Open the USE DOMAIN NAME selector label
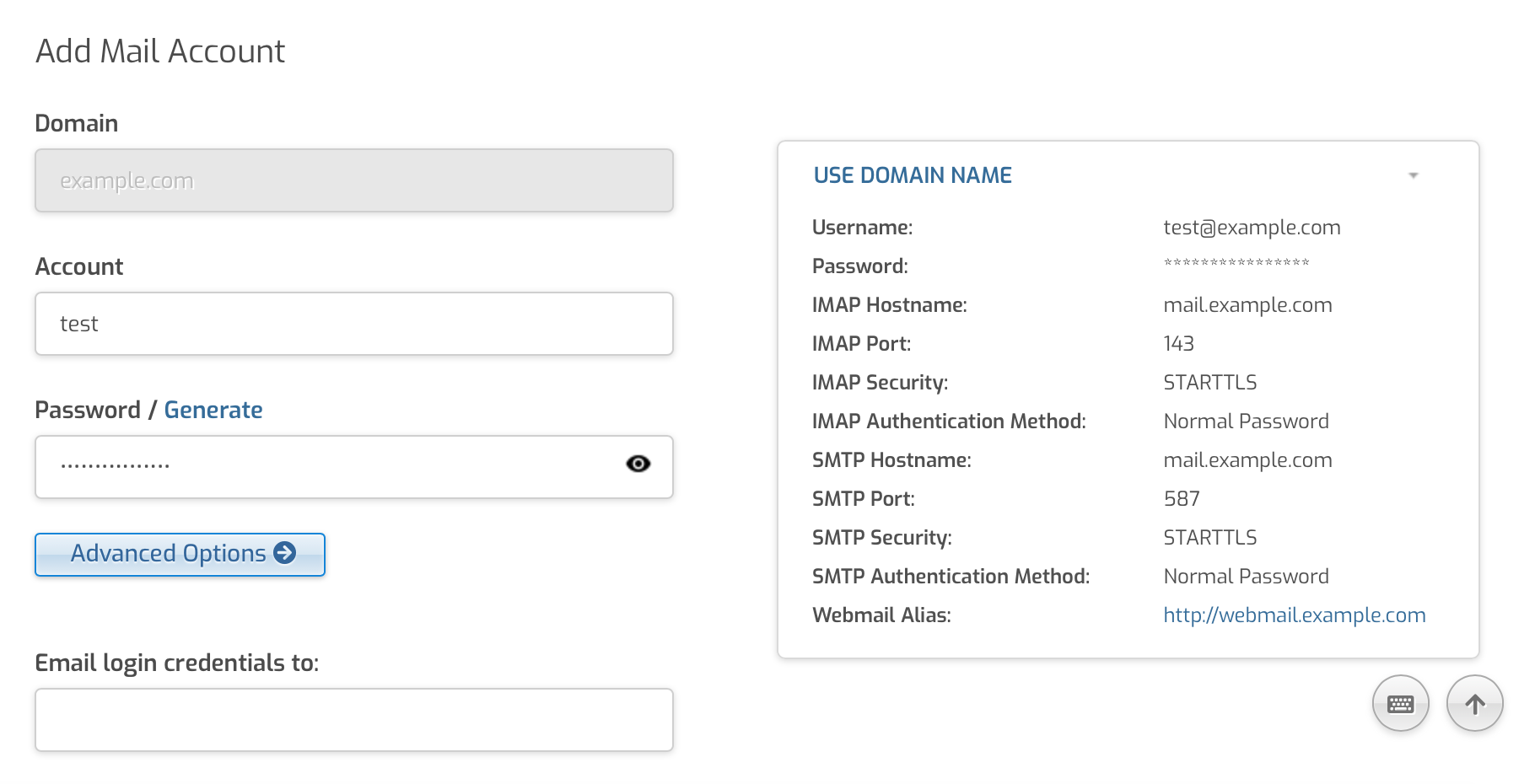 [912, 175]
